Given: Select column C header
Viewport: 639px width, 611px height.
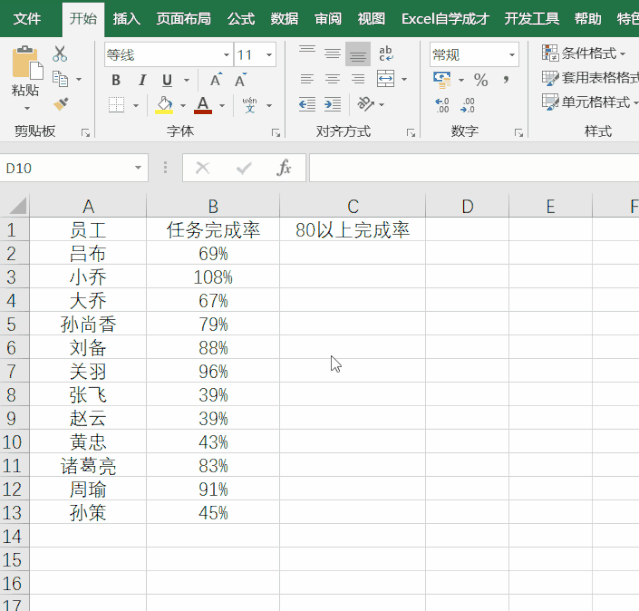Looking at the screenshot, I should [x=353, y=206].
